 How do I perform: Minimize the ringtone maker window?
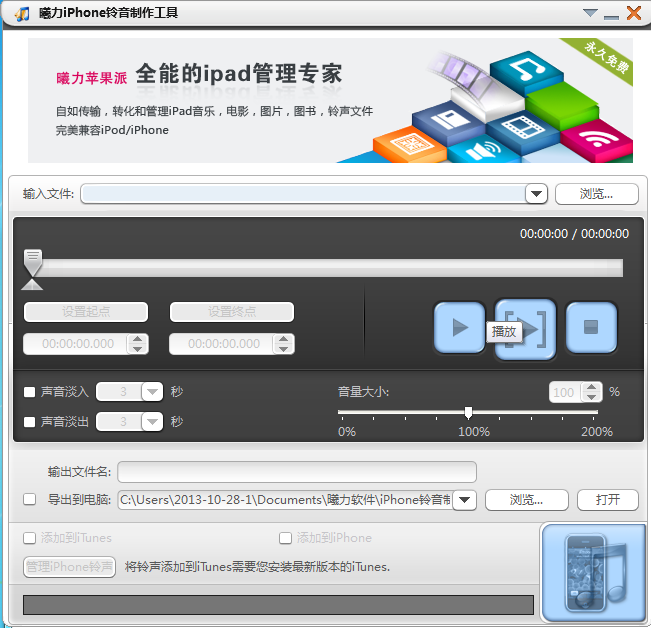pyautogui.click(x=611, y=17)
